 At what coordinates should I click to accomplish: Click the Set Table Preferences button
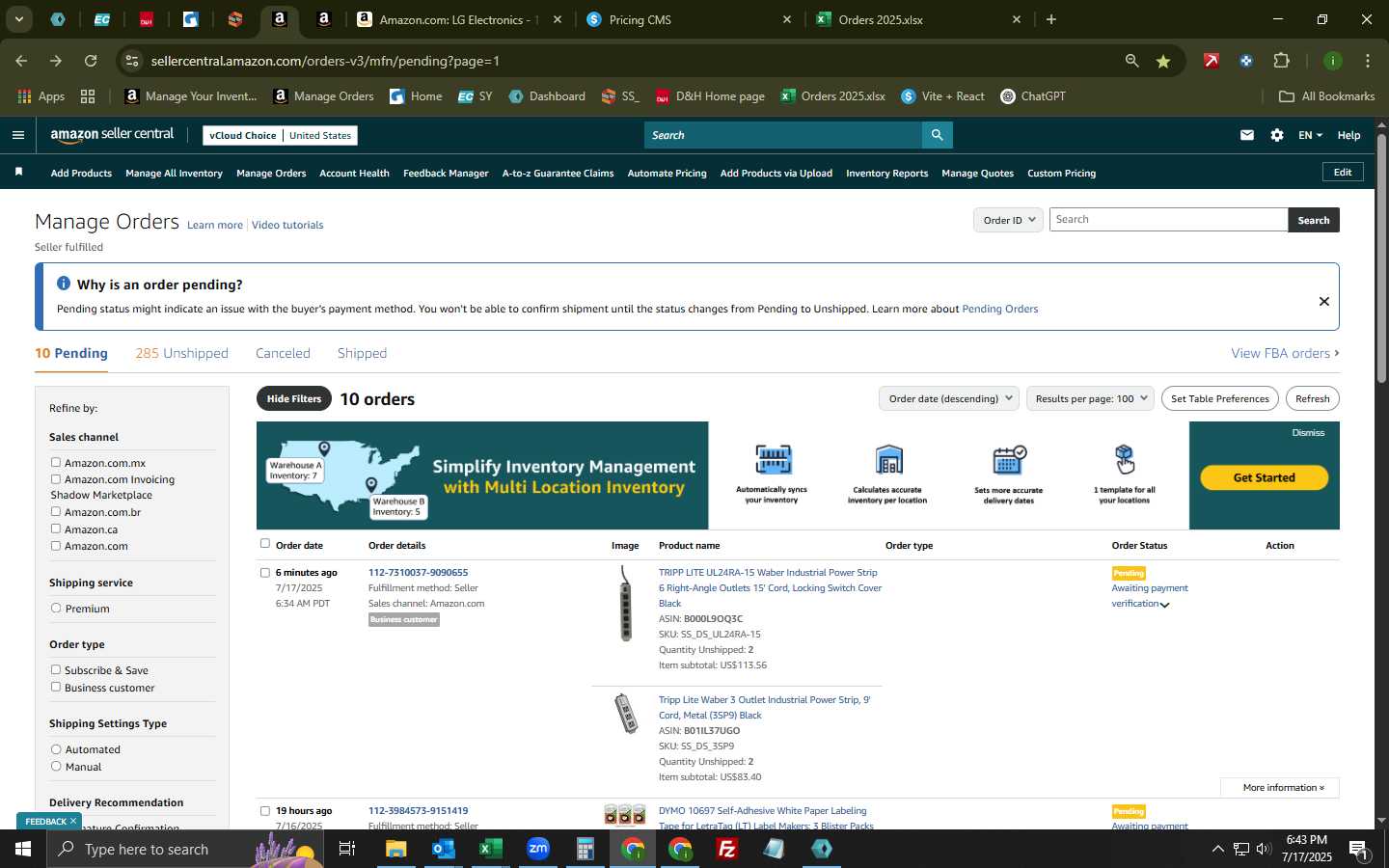pos(1219,398)
